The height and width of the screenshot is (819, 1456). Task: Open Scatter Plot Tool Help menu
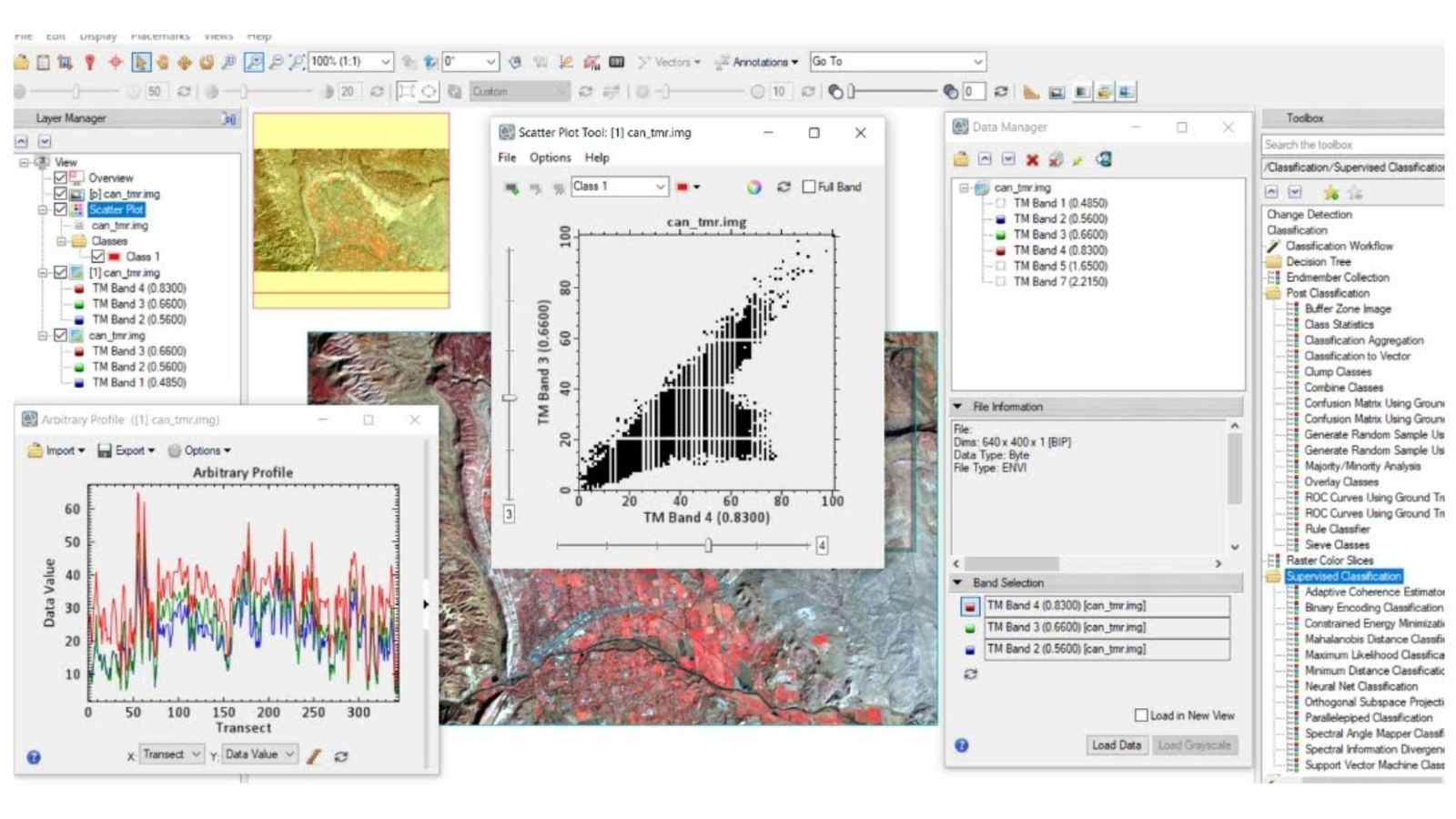(597, 157)
